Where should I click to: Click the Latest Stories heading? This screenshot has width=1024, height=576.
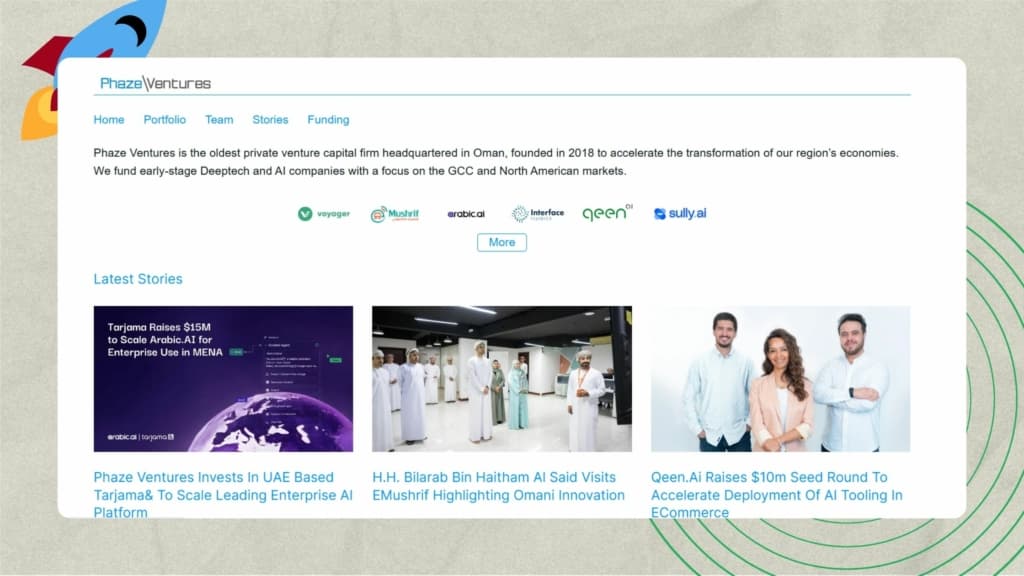click(138, 279)
